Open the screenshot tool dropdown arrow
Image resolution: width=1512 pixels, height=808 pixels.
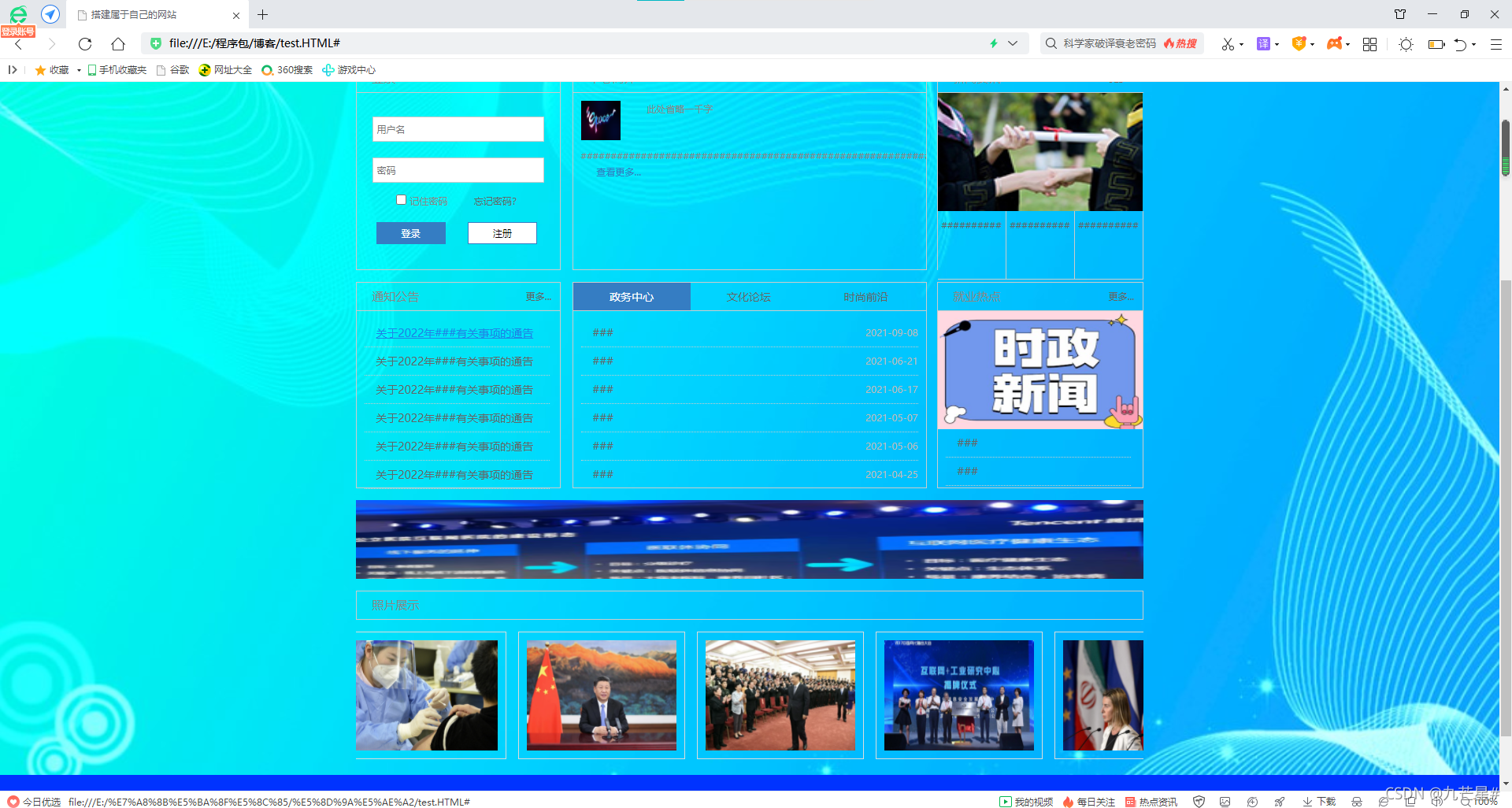pos(1242,45)
